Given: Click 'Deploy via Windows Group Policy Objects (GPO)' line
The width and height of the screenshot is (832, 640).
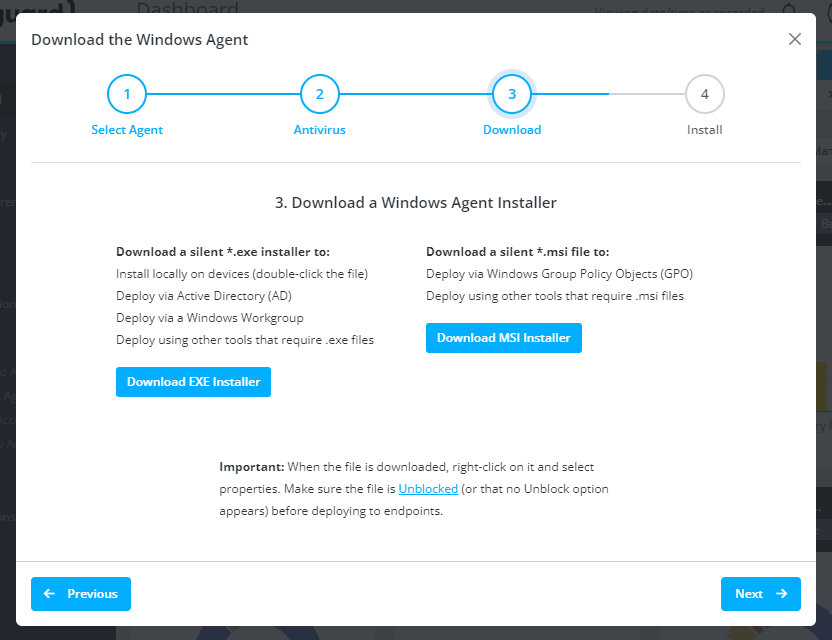Looking at the screenshot, I should tap(559, 274).
